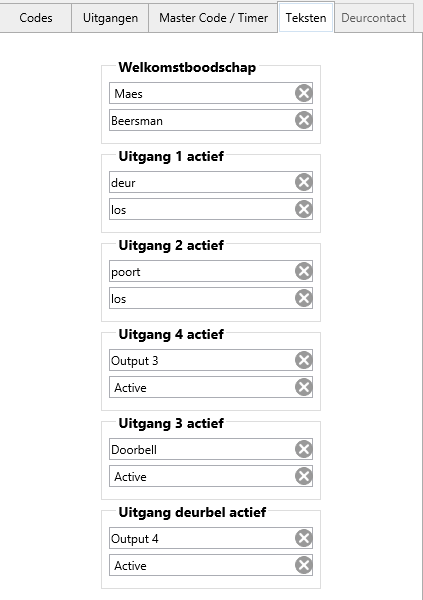Click into the Doorbell input field
This screenshot has height=600, width=423.
[202, 449]
